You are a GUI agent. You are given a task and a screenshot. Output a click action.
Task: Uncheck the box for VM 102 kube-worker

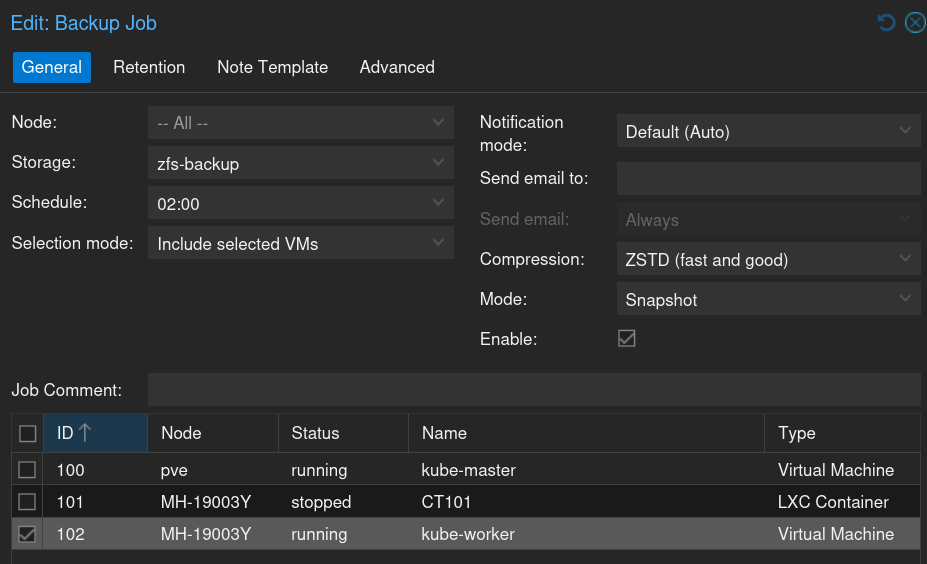pyautogui.click(x=28, y=534)
